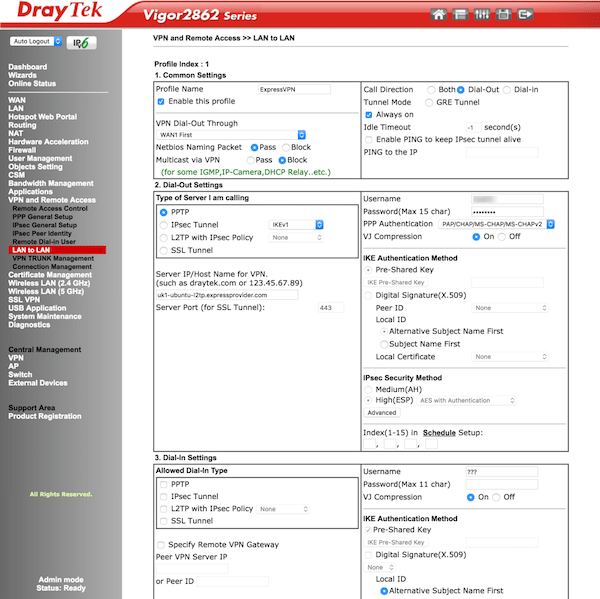Click the PING to the IP field
Image resolution: width=600 pixels, height=599 pixels.
(x=502, y=152)
